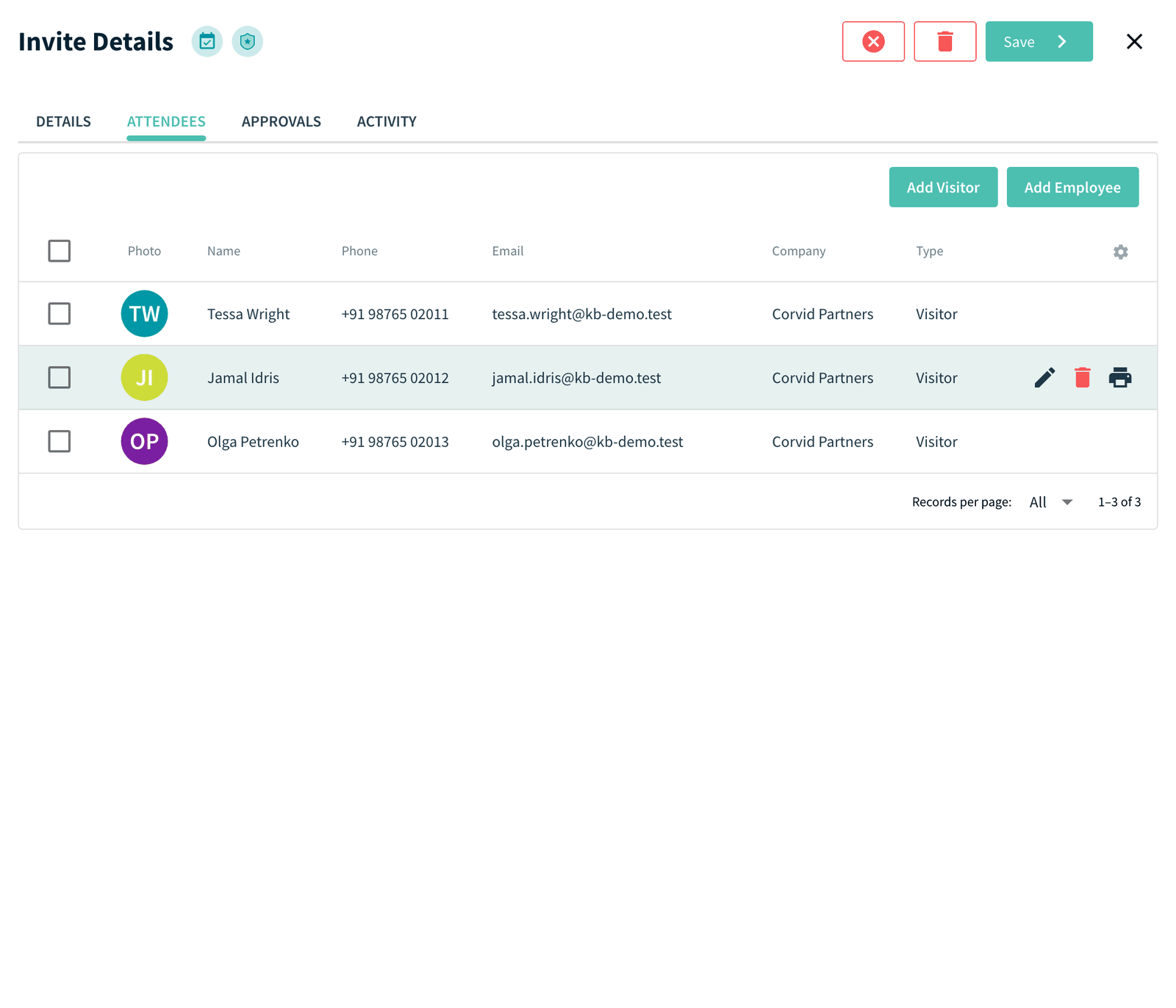Click Tessa Wright's TW avatar
The width and height of the screenshot is (1176, 1008).
[x=144, y=313]
